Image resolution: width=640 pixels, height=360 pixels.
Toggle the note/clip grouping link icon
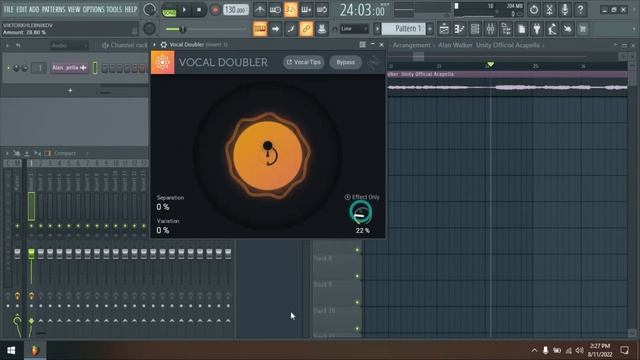pyautogui.click(x=306, y=29)
